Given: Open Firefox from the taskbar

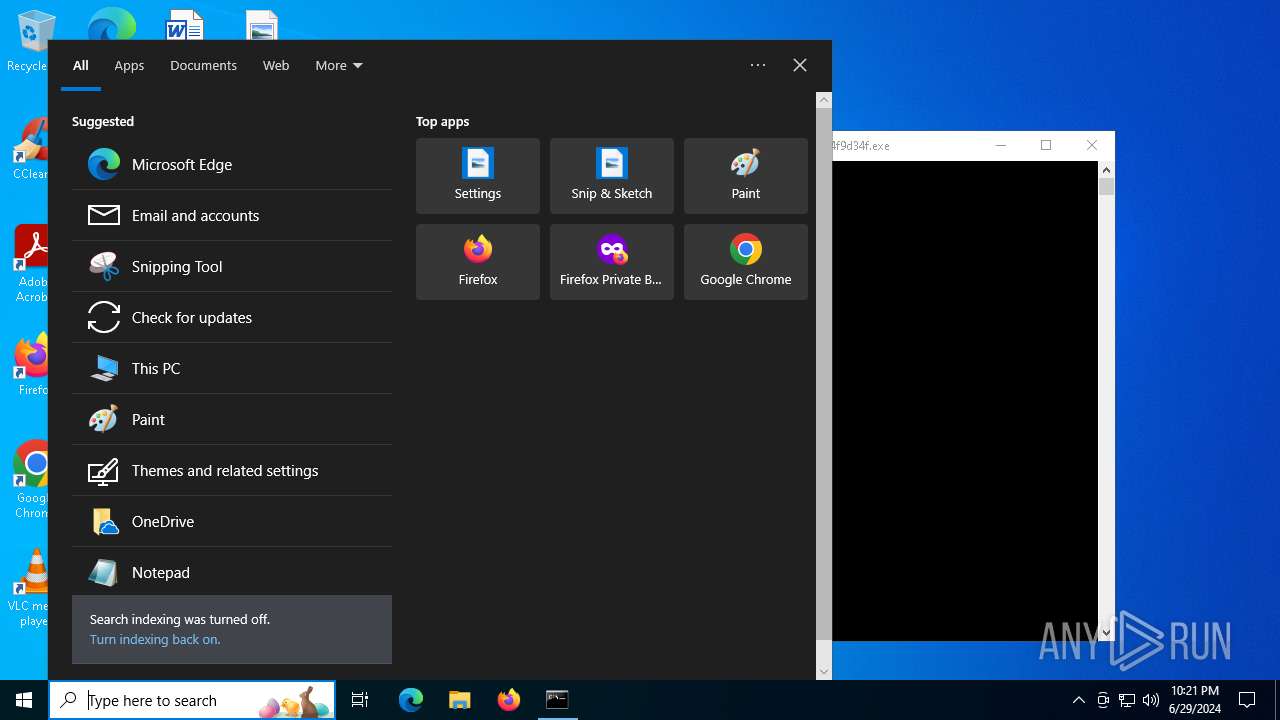Looking at the screenshot, I should click(509, 700).
